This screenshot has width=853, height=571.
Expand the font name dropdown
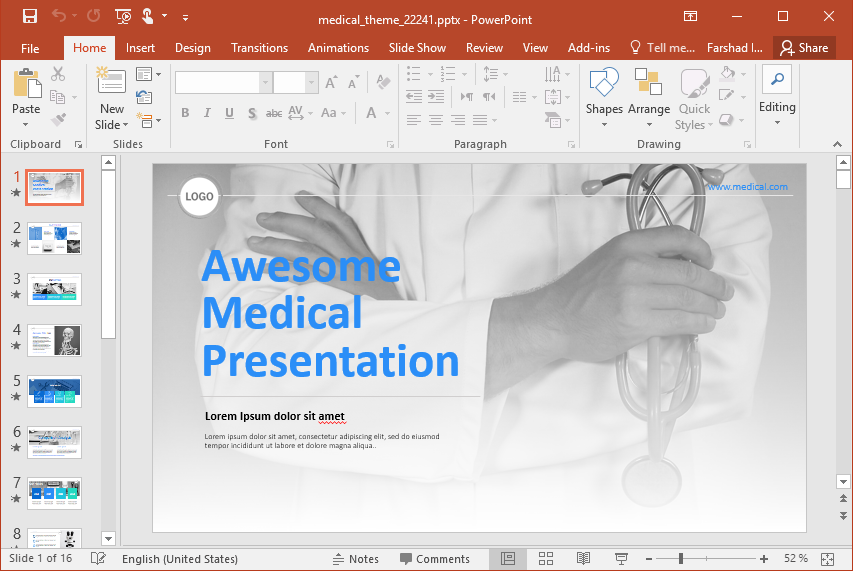[x=265, y=83]
